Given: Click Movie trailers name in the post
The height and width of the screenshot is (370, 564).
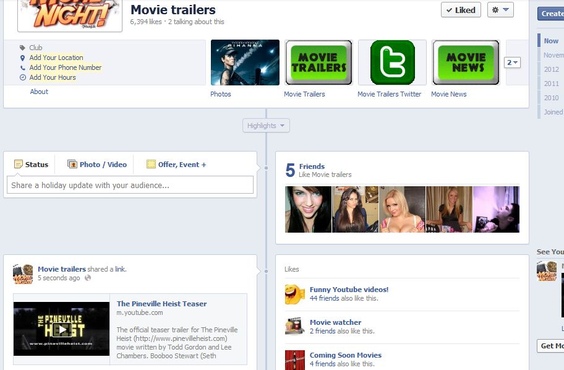Looking at the screenshot, I should 62,269.
